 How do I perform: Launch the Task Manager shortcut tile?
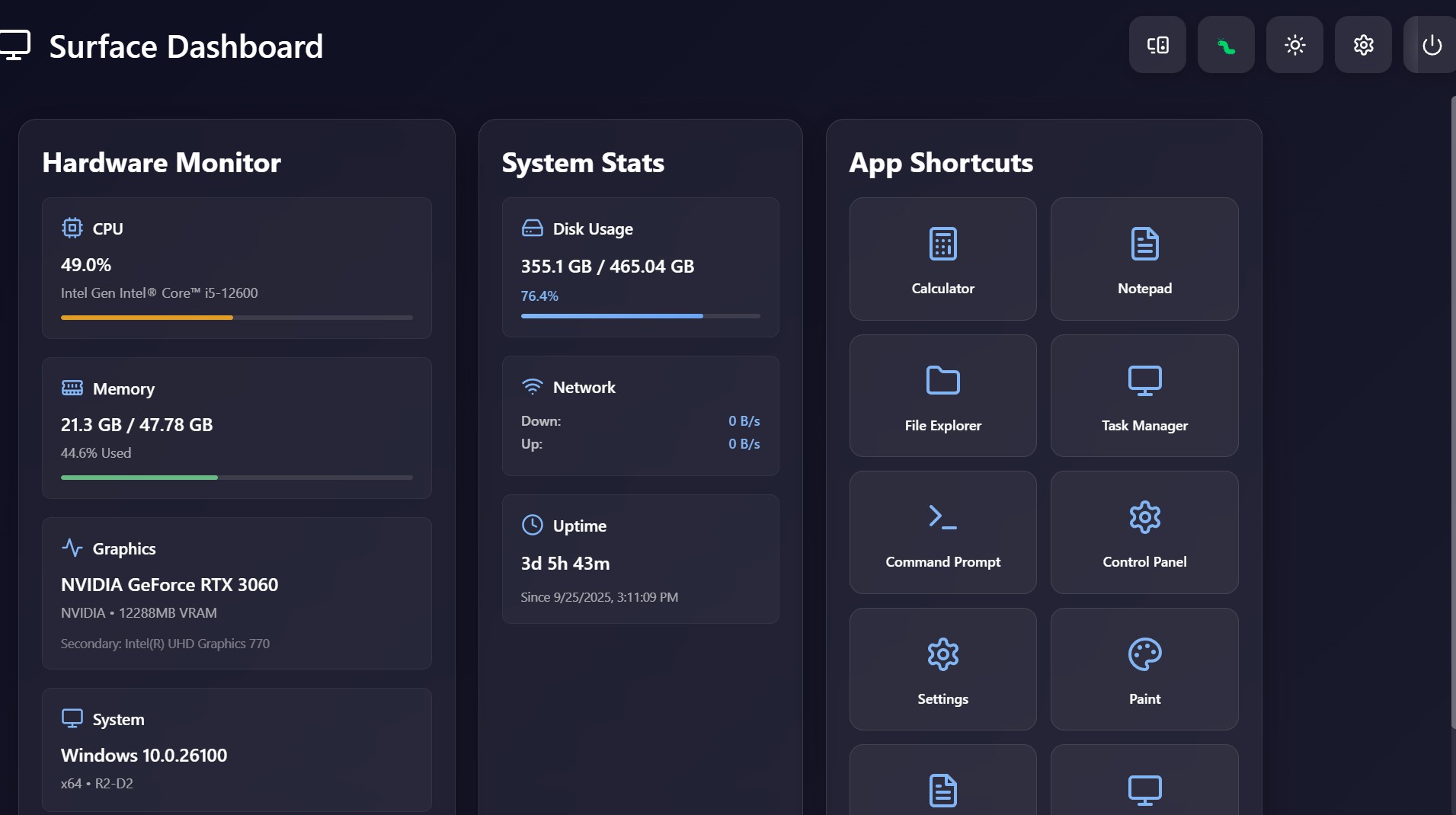coord(1144,395)
